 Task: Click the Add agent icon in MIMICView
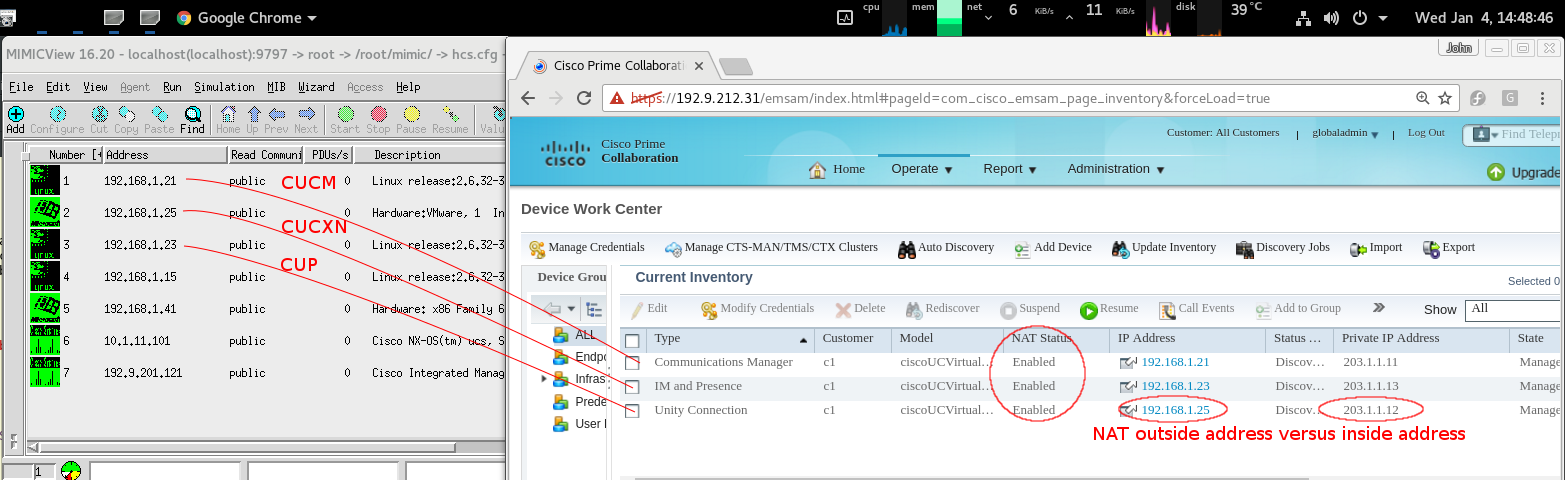click(15, 114)
